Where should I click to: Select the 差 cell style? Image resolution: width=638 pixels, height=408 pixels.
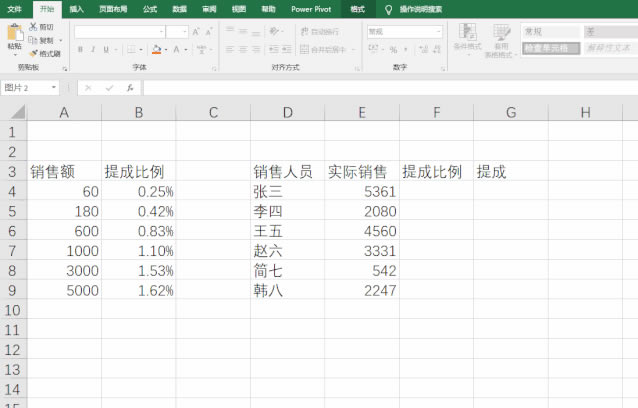click(610, 31)
